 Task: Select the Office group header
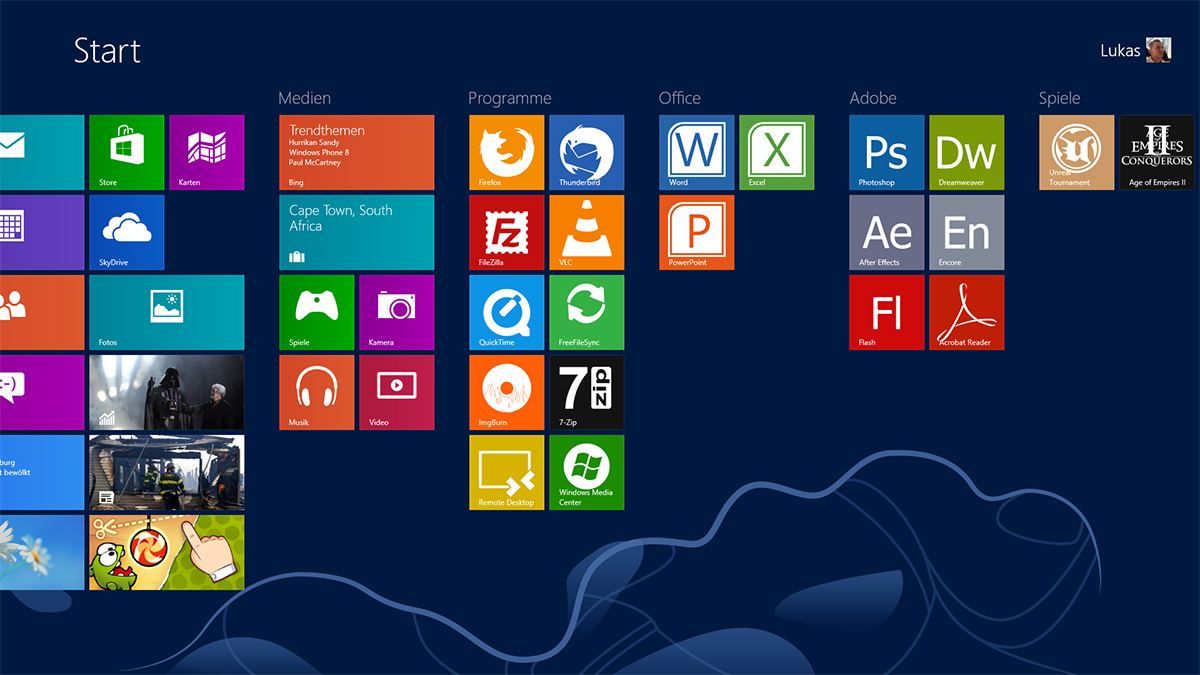coord(679,98)
